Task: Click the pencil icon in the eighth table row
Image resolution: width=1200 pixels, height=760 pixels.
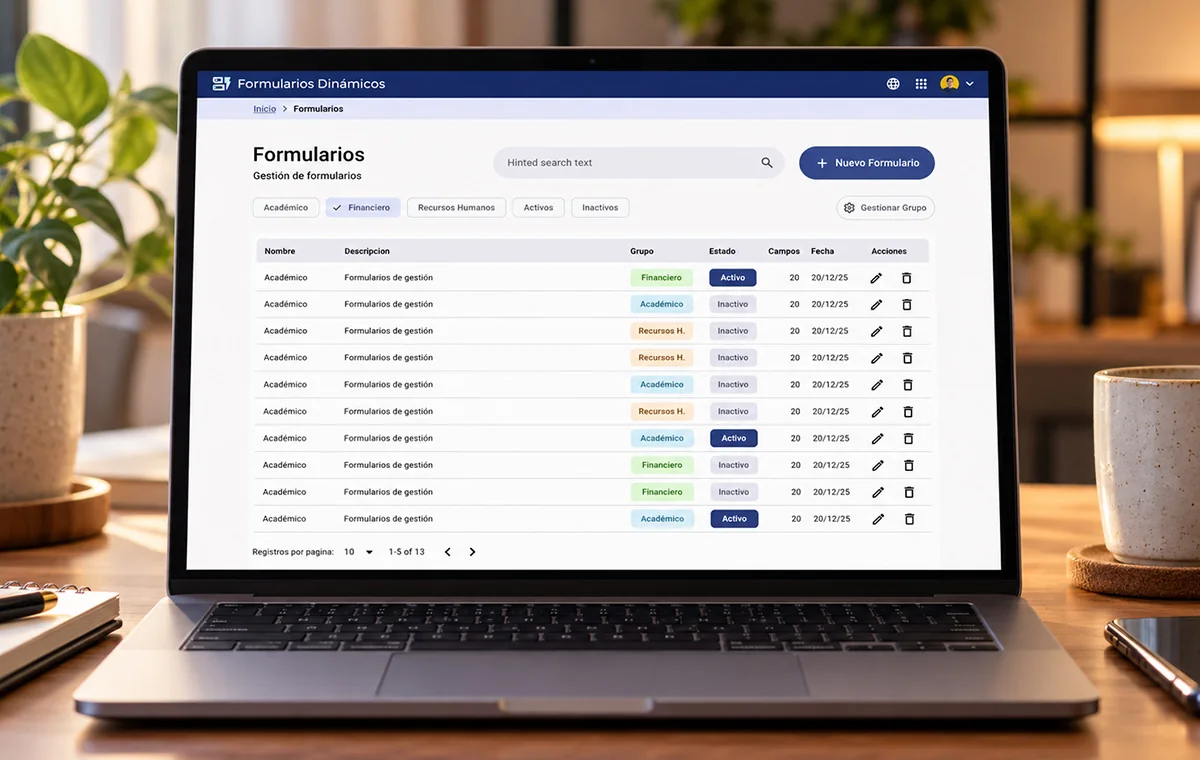Action: [x=877, y=465]
